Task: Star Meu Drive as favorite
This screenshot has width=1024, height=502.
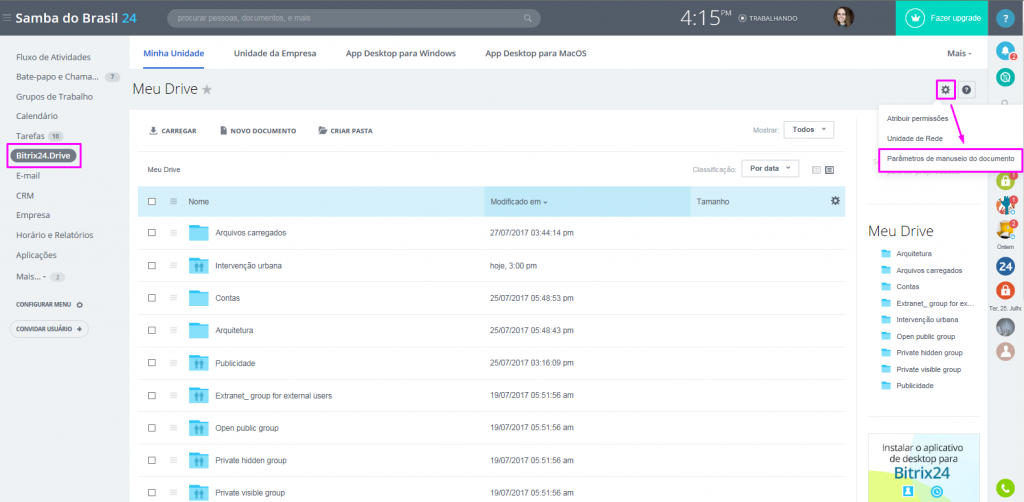Action: (207, 89)
